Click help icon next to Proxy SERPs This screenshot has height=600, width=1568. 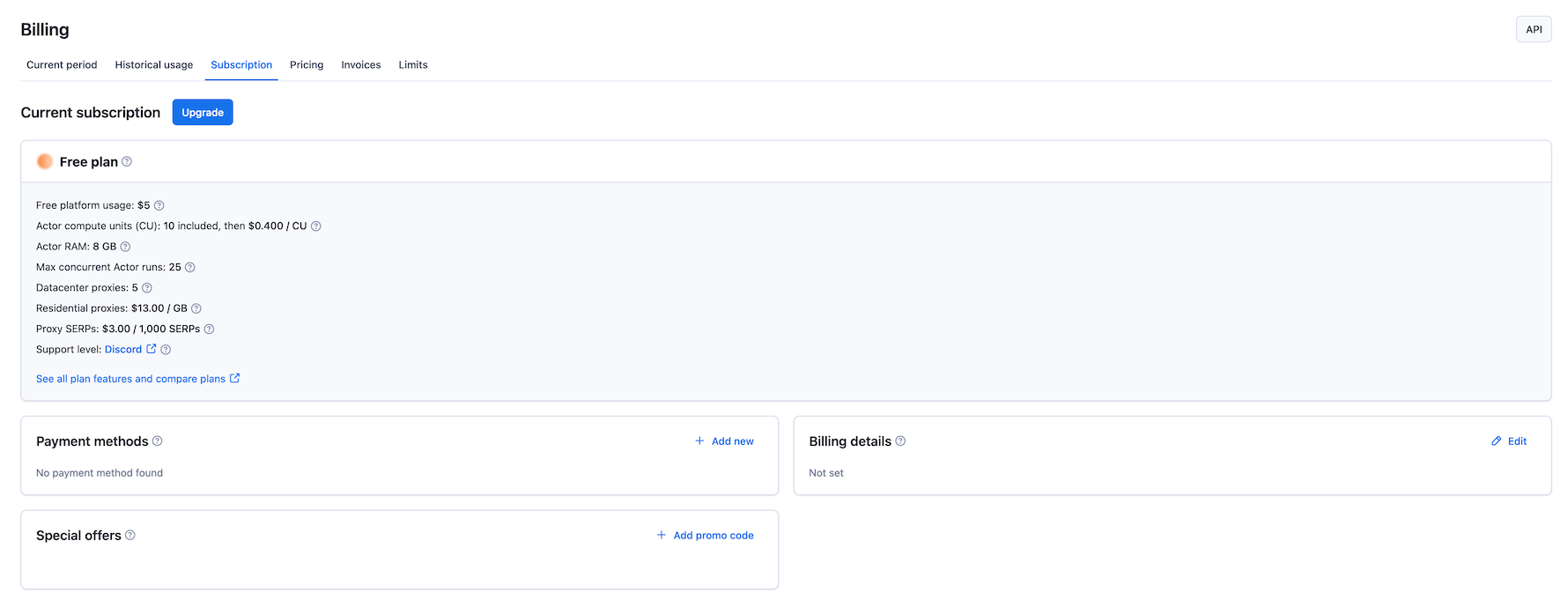click(209, 330)
